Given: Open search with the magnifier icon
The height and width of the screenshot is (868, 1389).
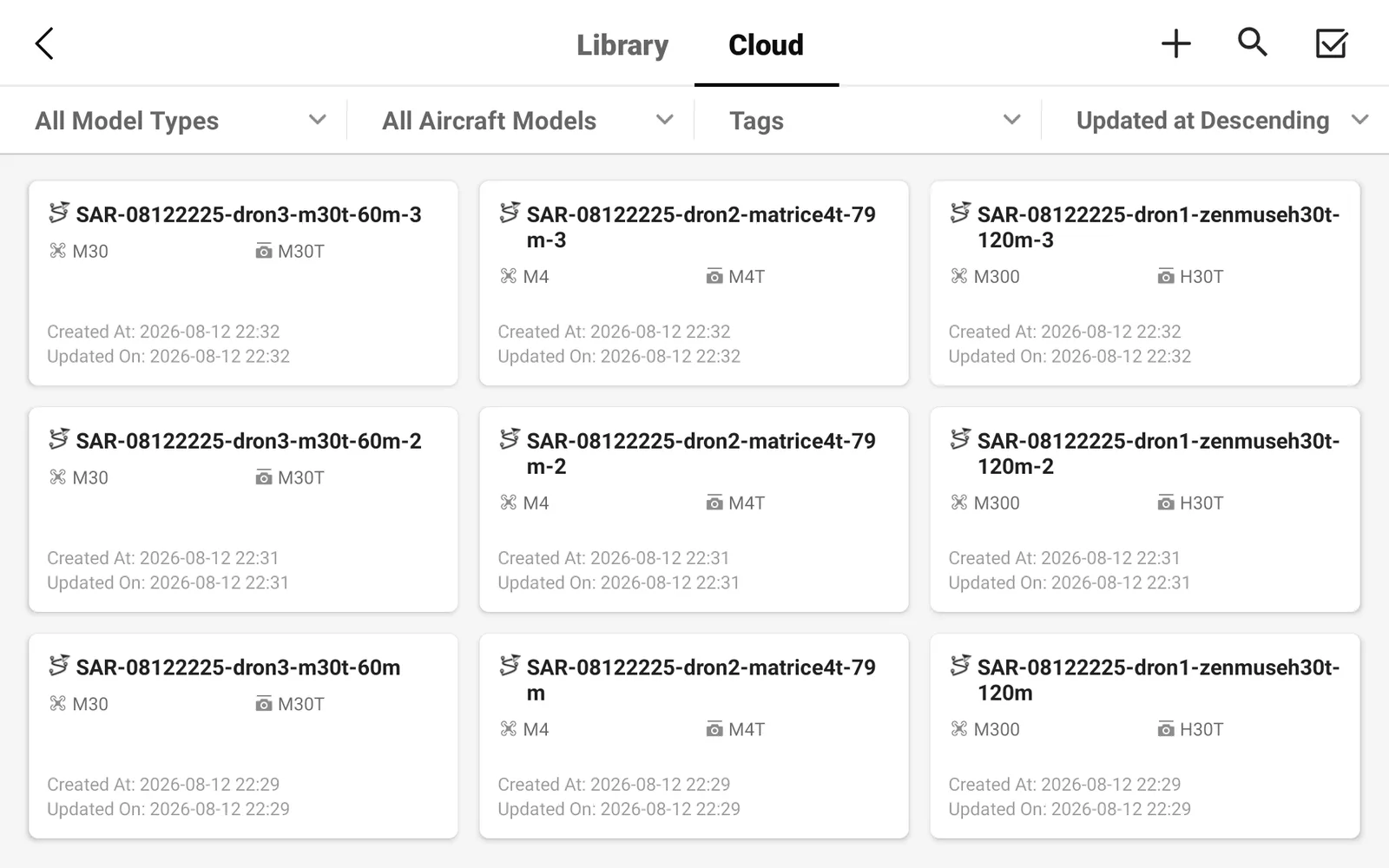Looking at the screenshot, I should coord(1252,42).
